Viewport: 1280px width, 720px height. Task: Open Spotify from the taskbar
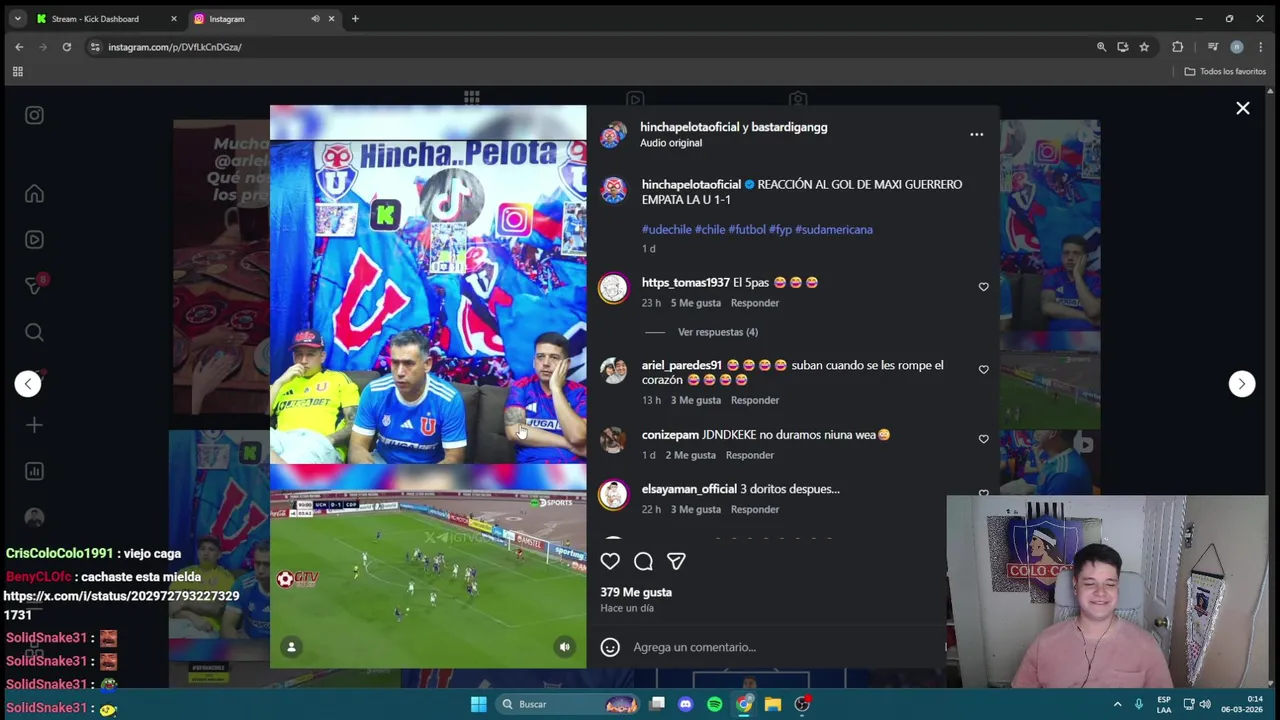[x=714, y=704]
